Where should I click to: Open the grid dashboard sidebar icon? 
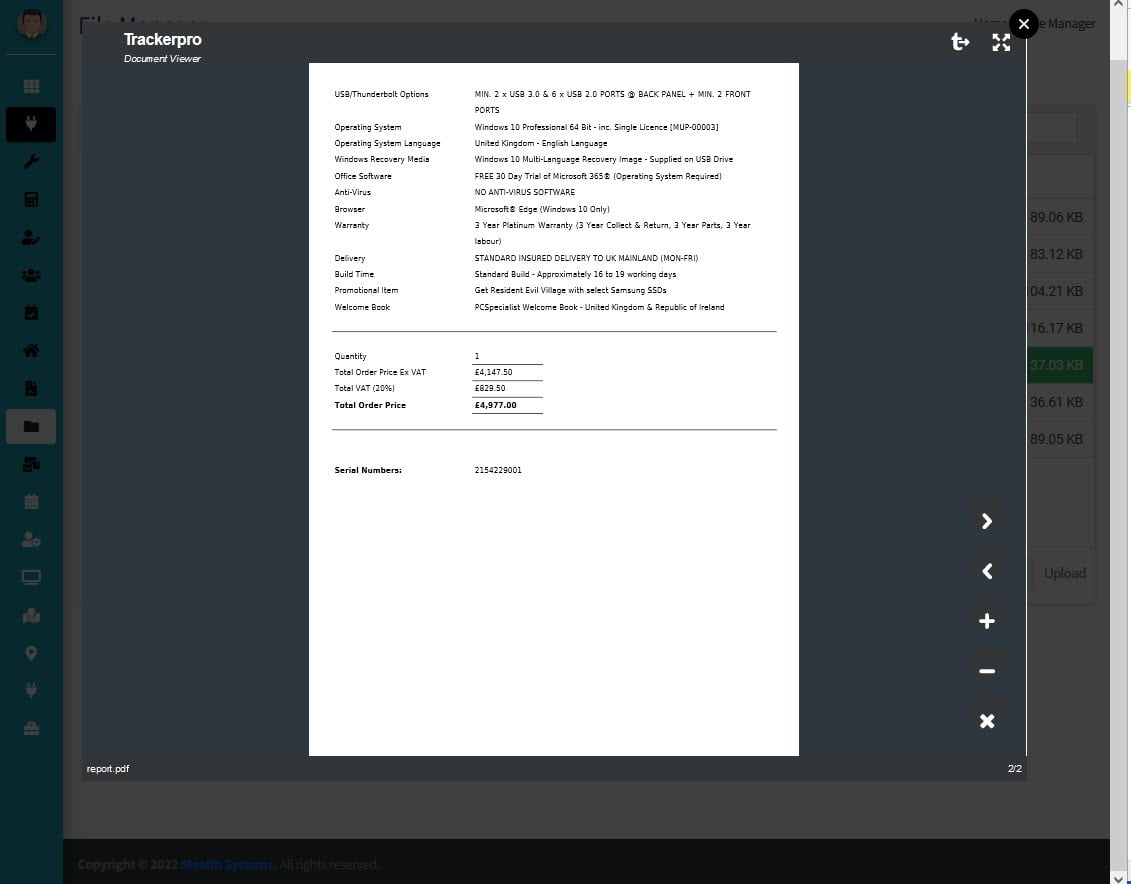point(31,87)
